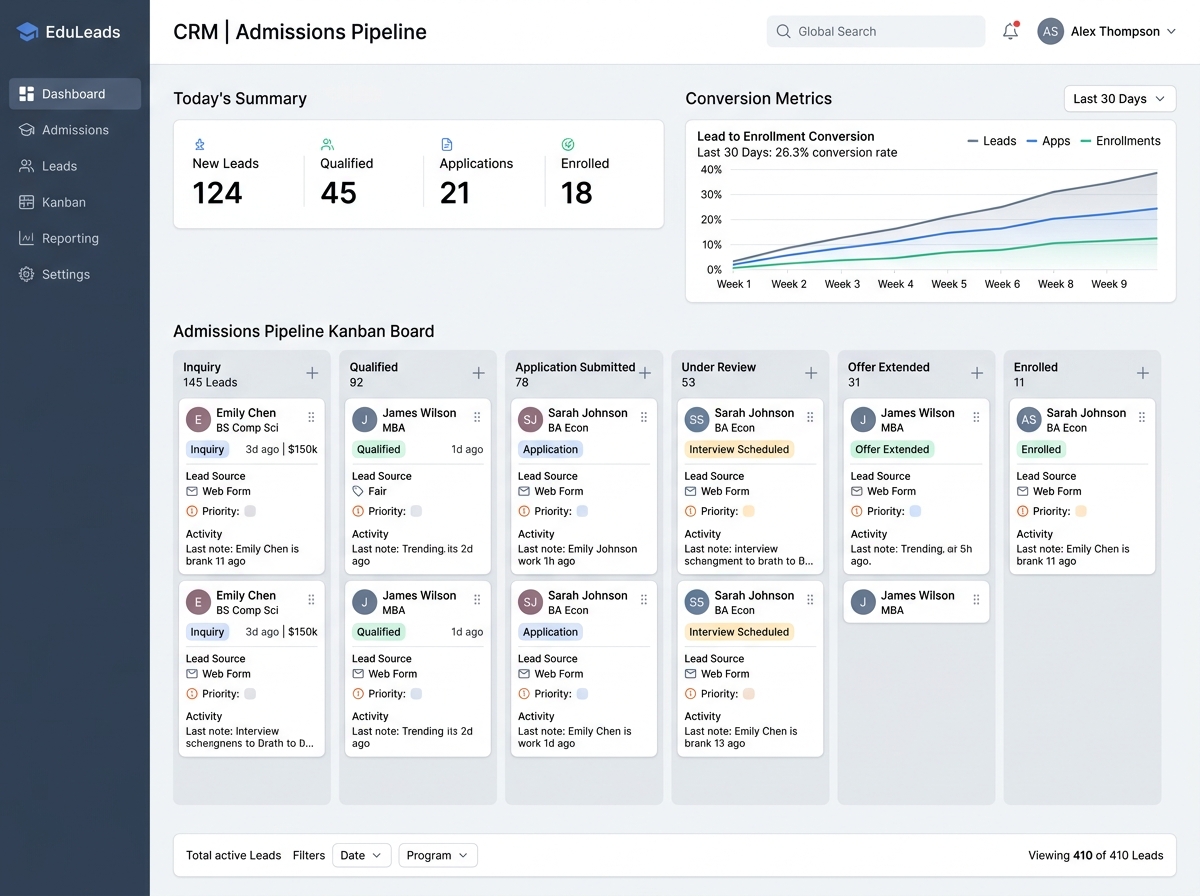Switch to the Kanban sidebar view

(75, 202)
